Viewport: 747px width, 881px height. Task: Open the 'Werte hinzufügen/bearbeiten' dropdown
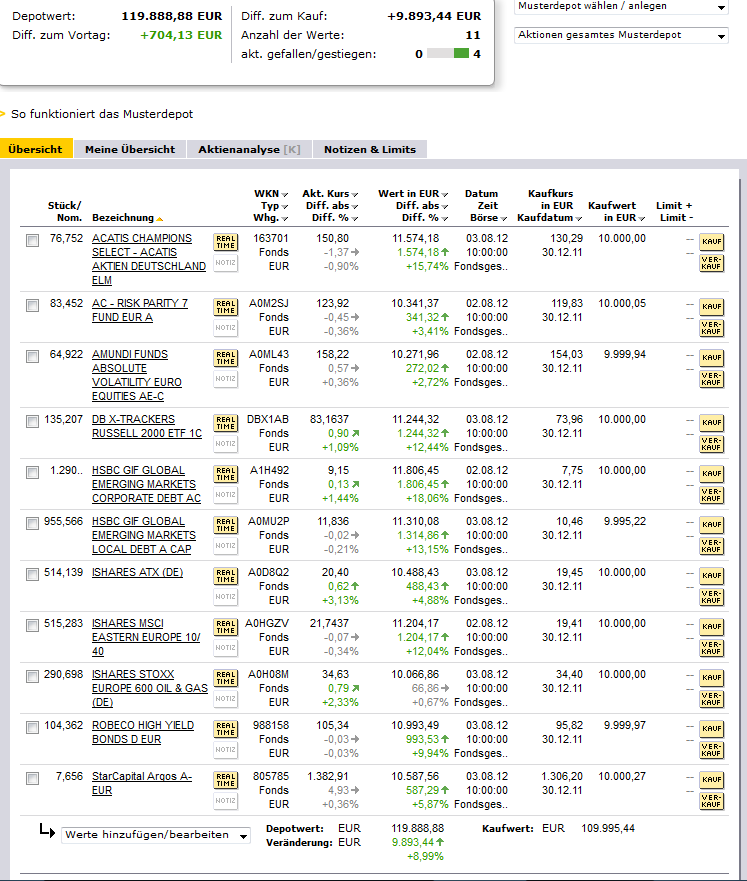coord(156,835)
